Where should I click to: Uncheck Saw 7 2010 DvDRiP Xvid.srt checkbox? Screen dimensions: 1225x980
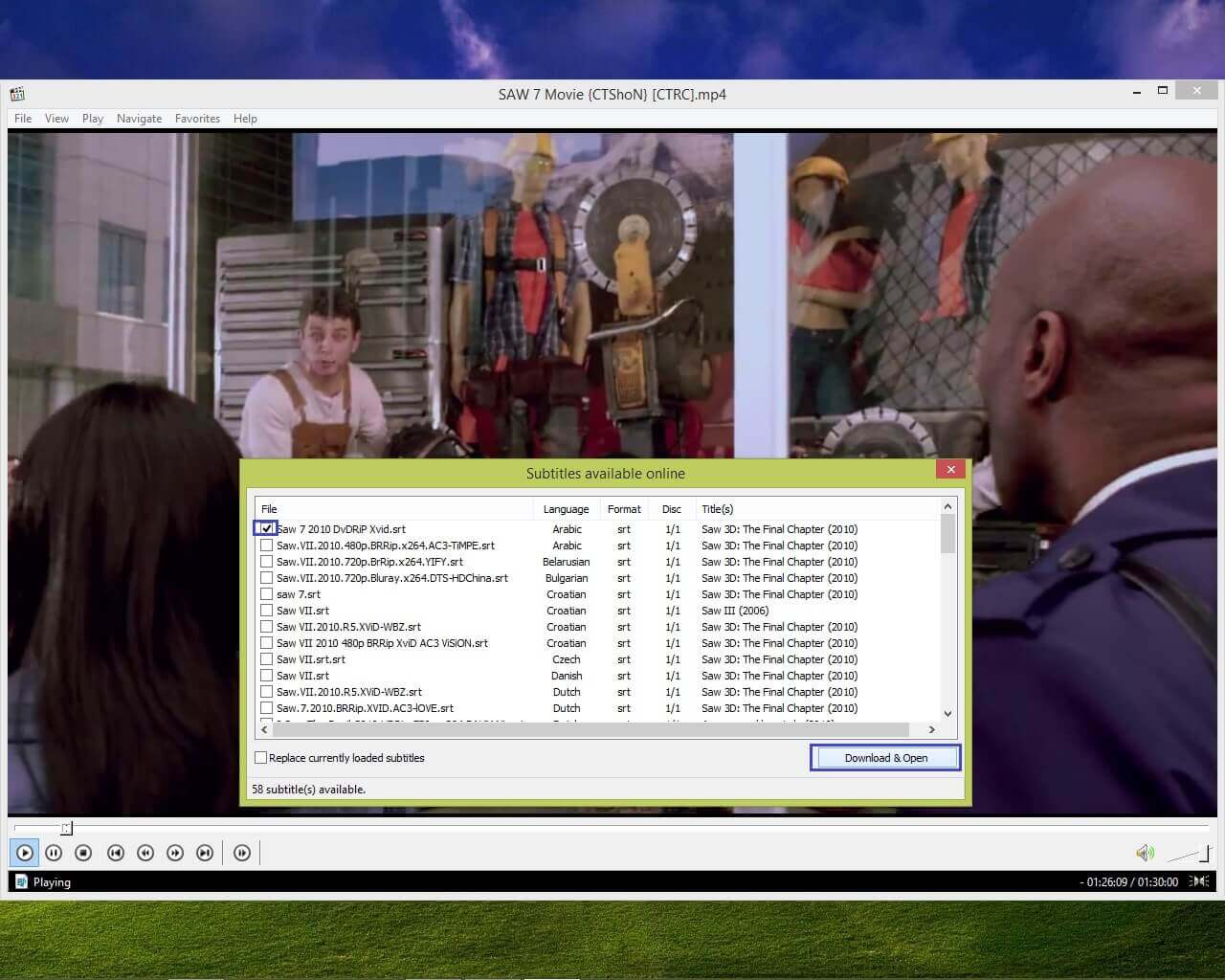point(266,528)
